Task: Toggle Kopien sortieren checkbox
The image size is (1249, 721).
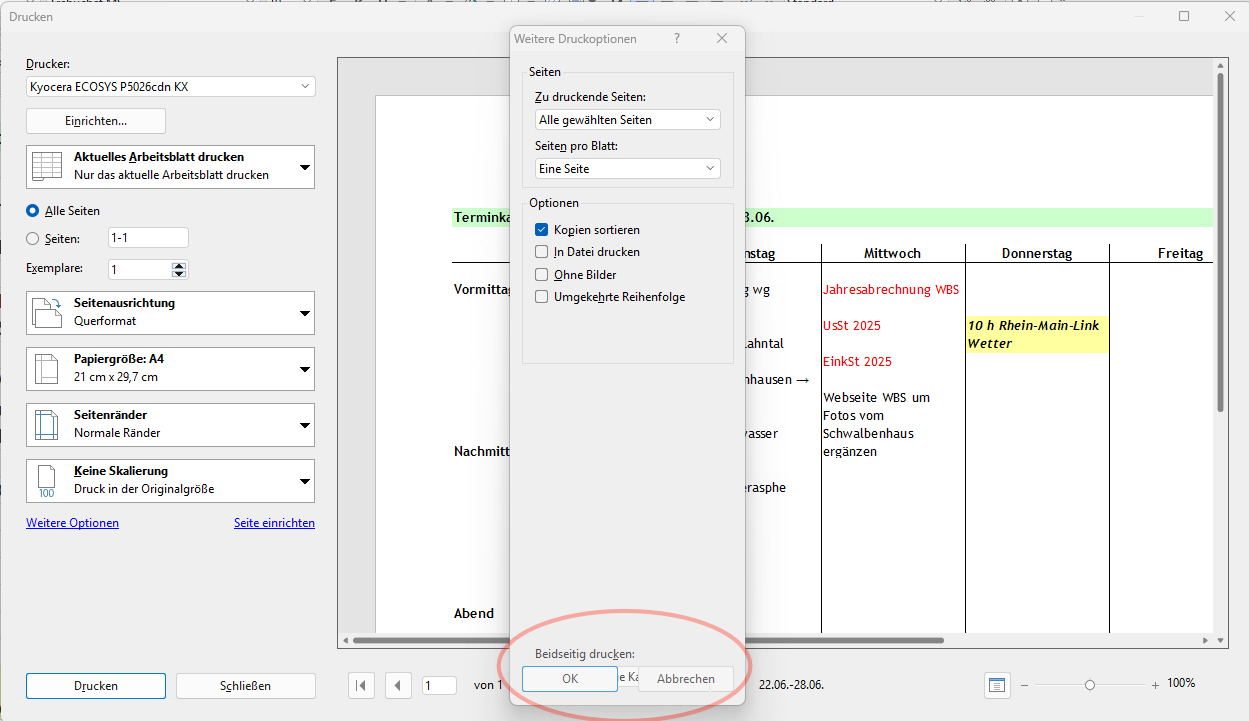Action: pyautogui.click(x=542, y=230)
